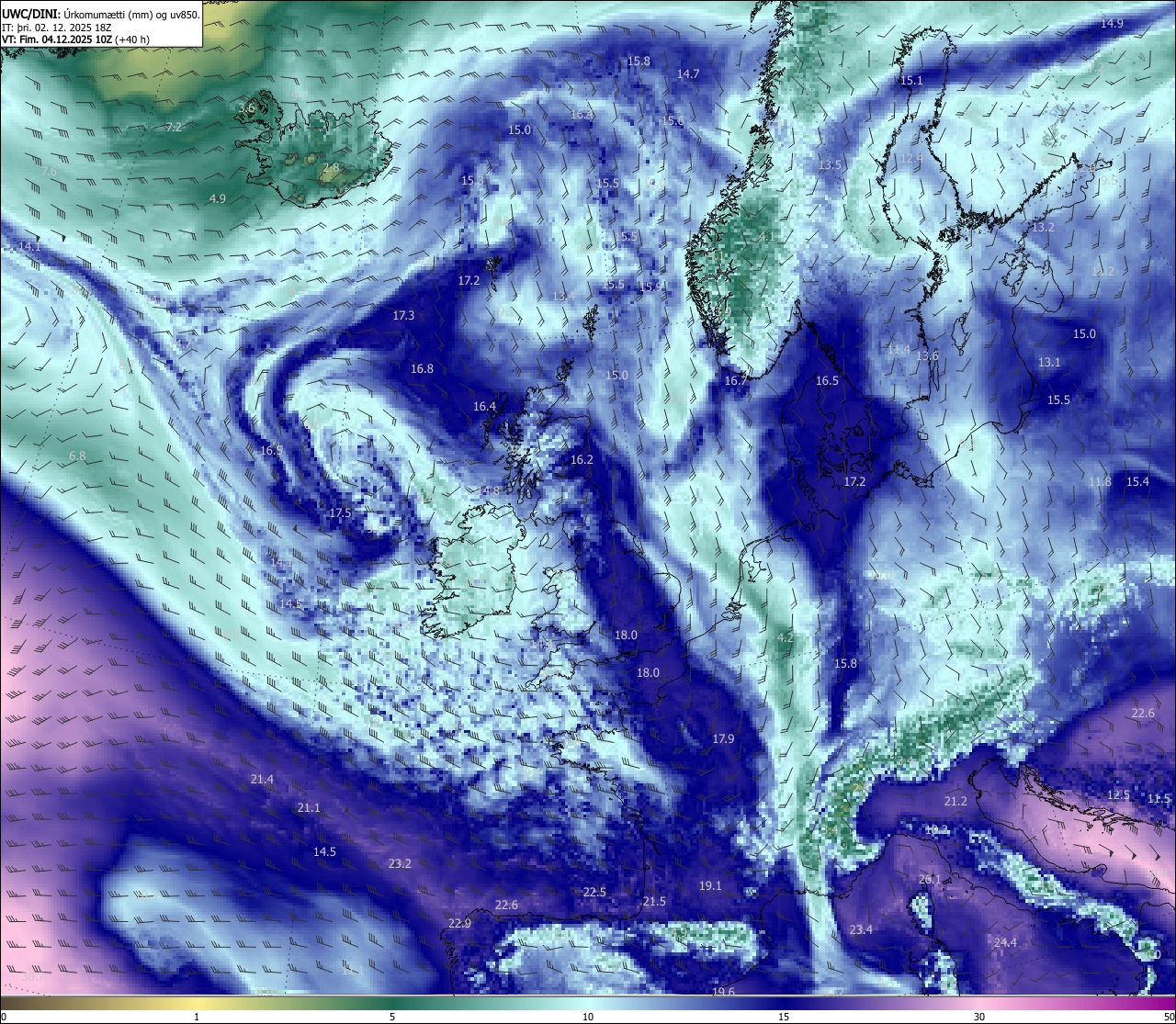1176x1024 pixels.
Task: Select the 16.8 map value
Action: (422, 368)
